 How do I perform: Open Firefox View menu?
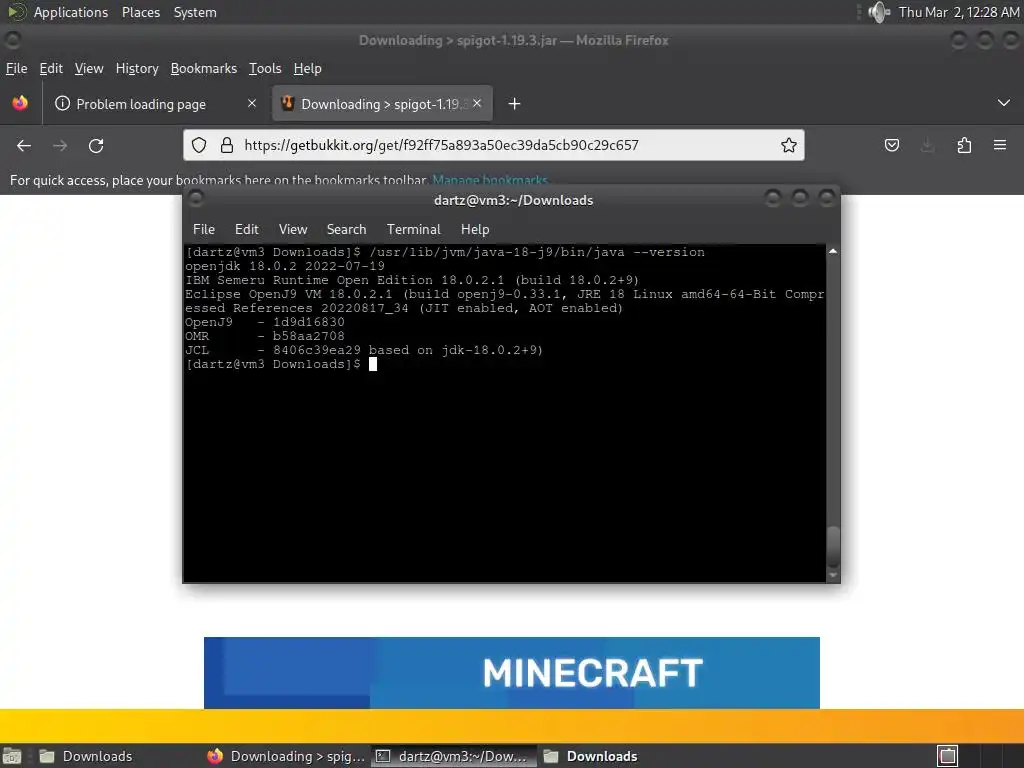89,69
